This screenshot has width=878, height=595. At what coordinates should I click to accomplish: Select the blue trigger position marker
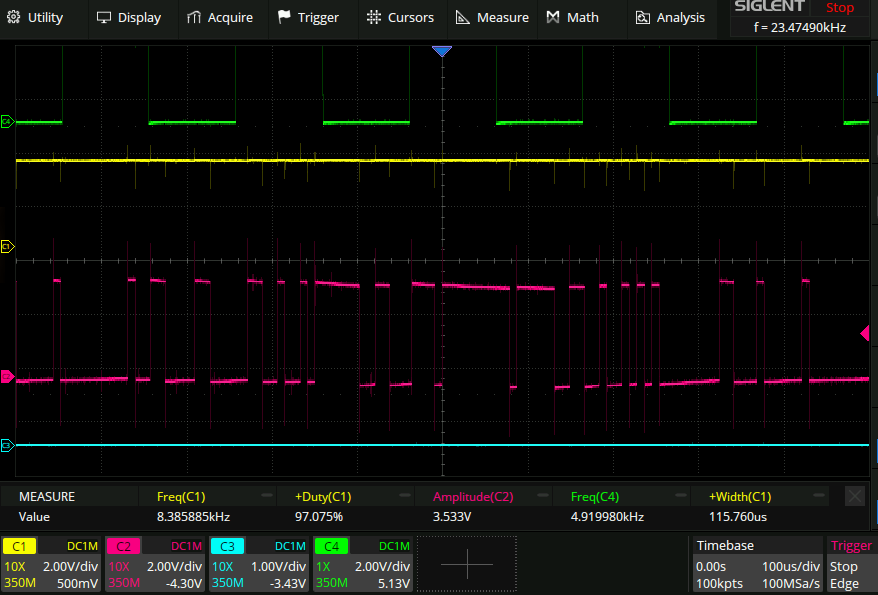pos(442,51)
